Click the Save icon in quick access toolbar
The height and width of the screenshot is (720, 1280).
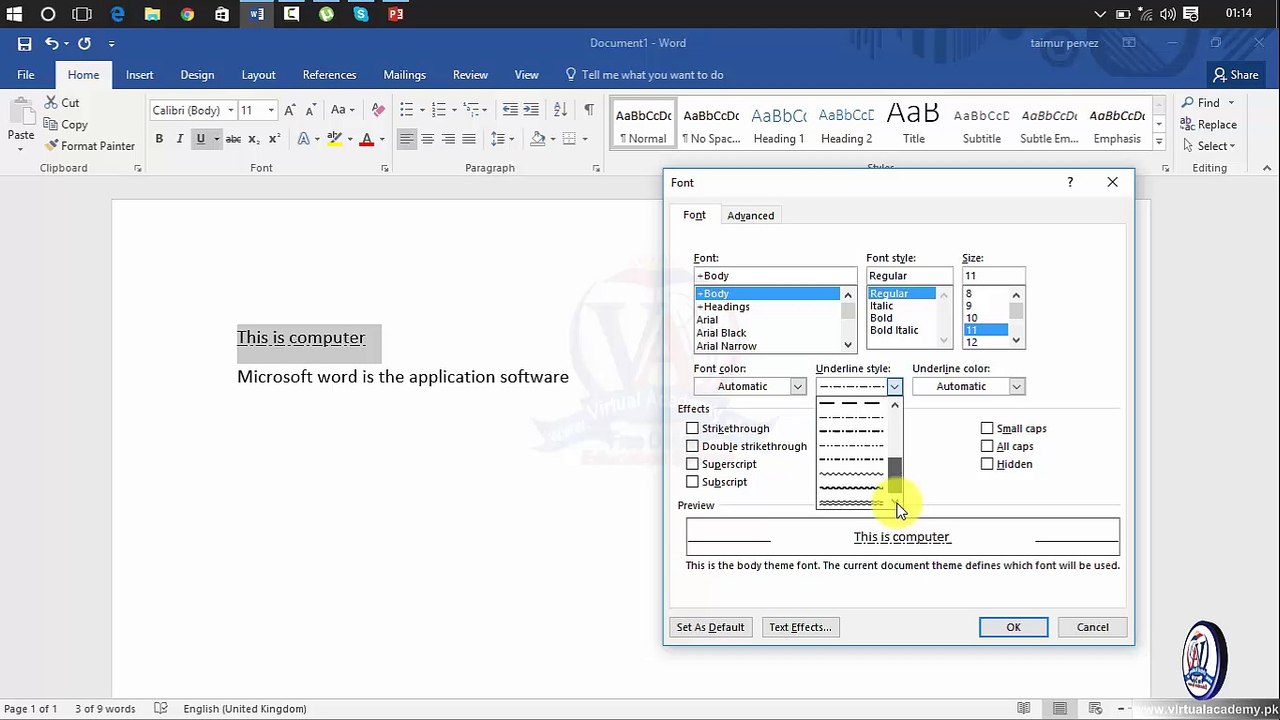click(24, 44)
